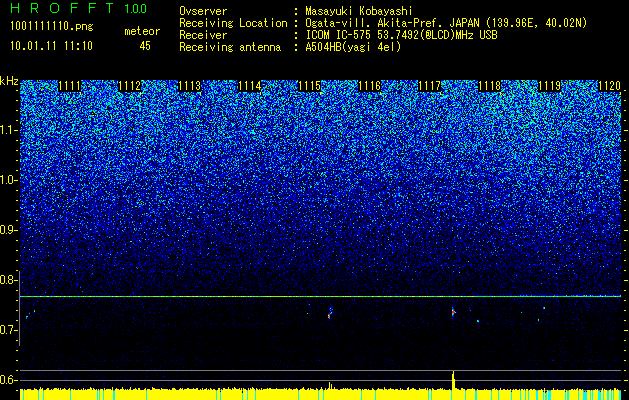Pick the 1116 time marker
629x400 pixels.
pyautogui.click(x=369, y=86)
